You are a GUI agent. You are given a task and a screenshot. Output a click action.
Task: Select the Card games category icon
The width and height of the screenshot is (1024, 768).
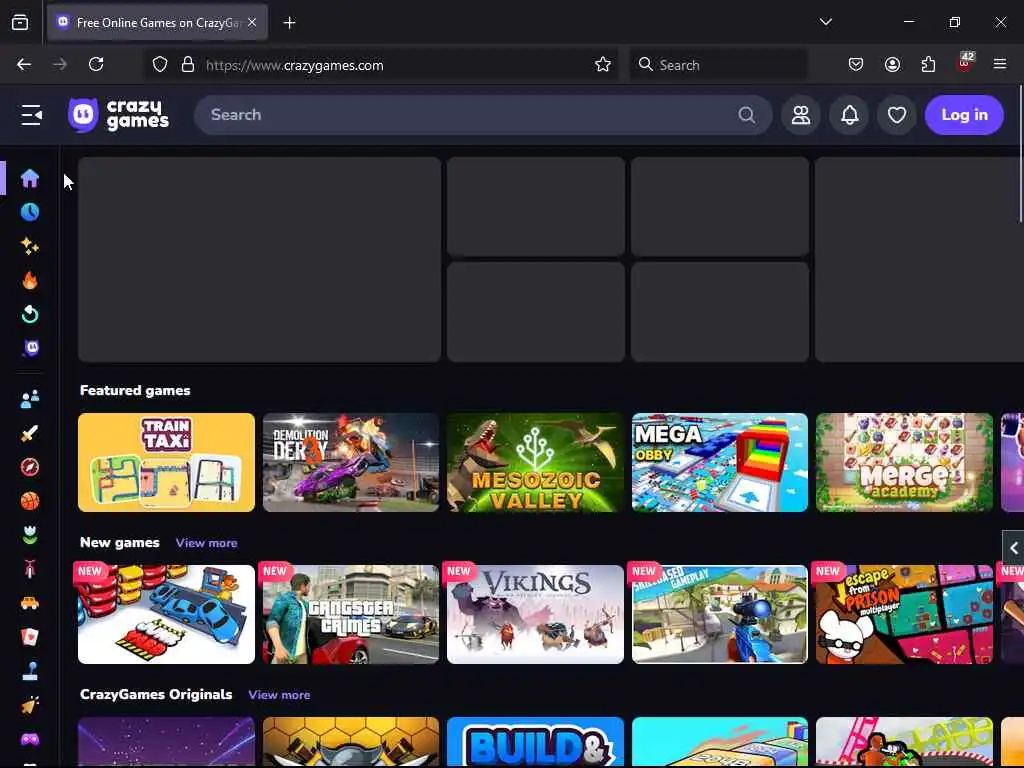coord(29,637)
